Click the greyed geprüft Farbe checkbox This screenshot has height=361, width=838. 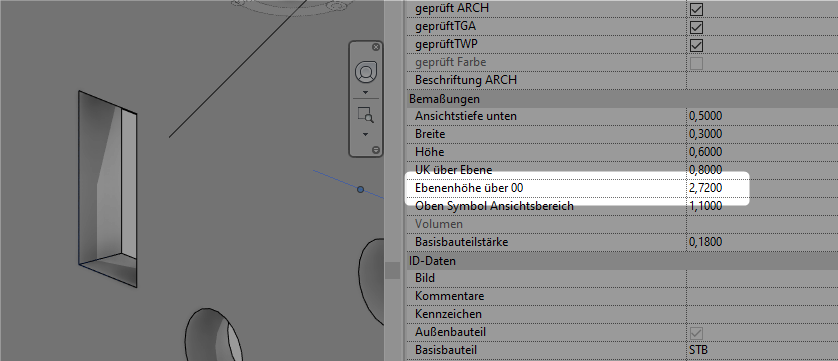pyautogui.click(x=696, y=63)
